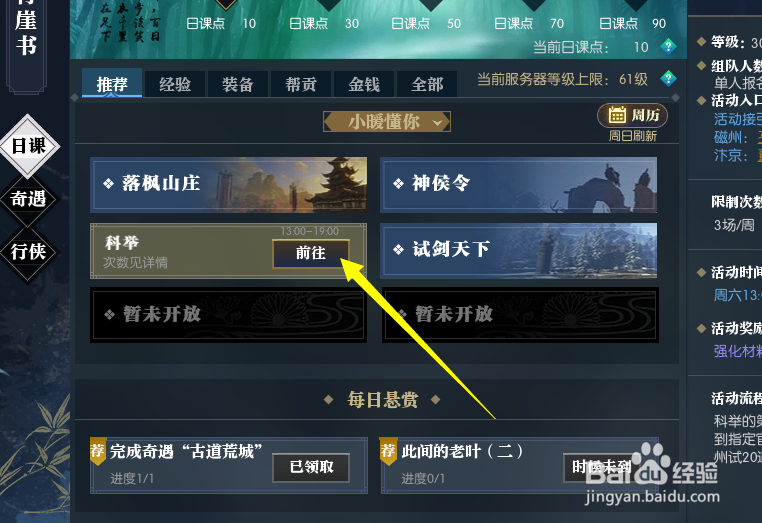The image size is (762, 523).
Task: Open the 神侯令 activity card
Action: 519,185
